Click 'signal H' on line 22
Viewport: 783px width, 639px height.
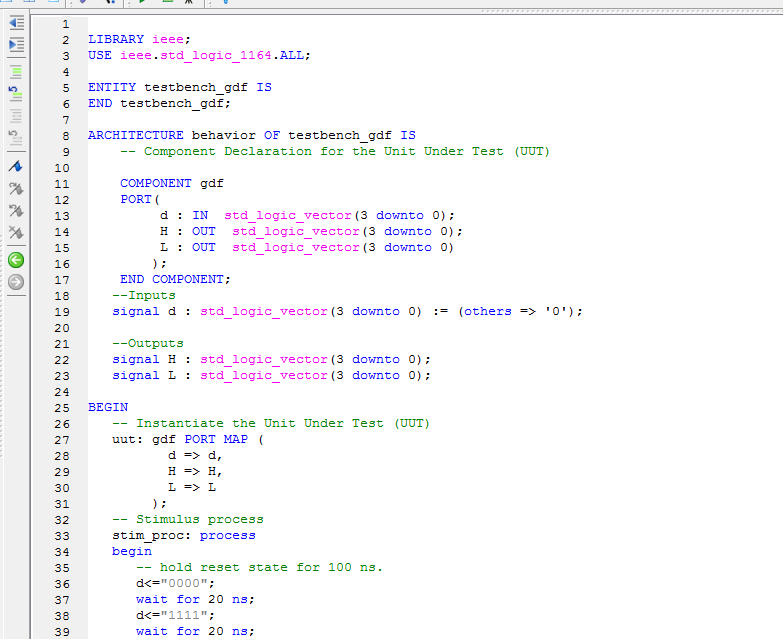point(144,359)
